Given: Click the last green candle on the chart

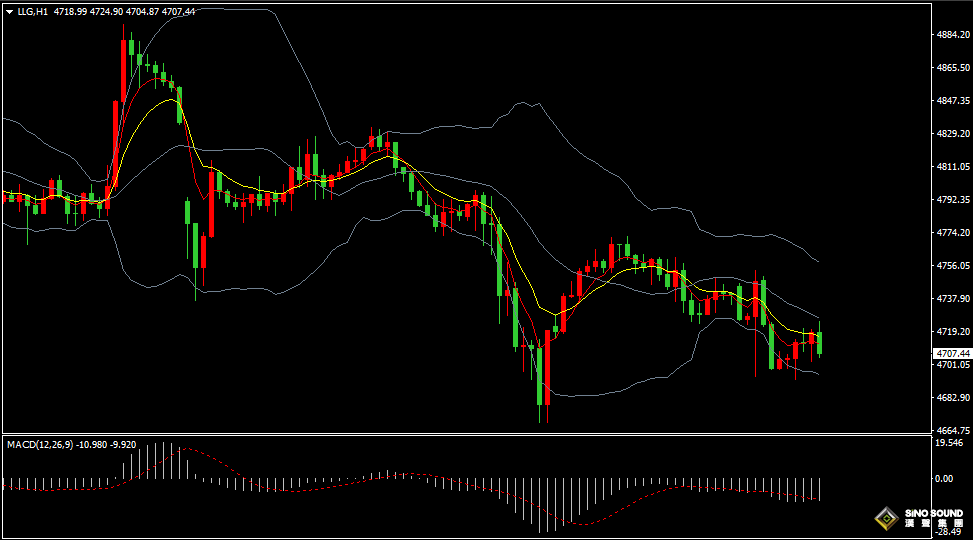Looking at the screenshot, I should [x=820, y=343].
